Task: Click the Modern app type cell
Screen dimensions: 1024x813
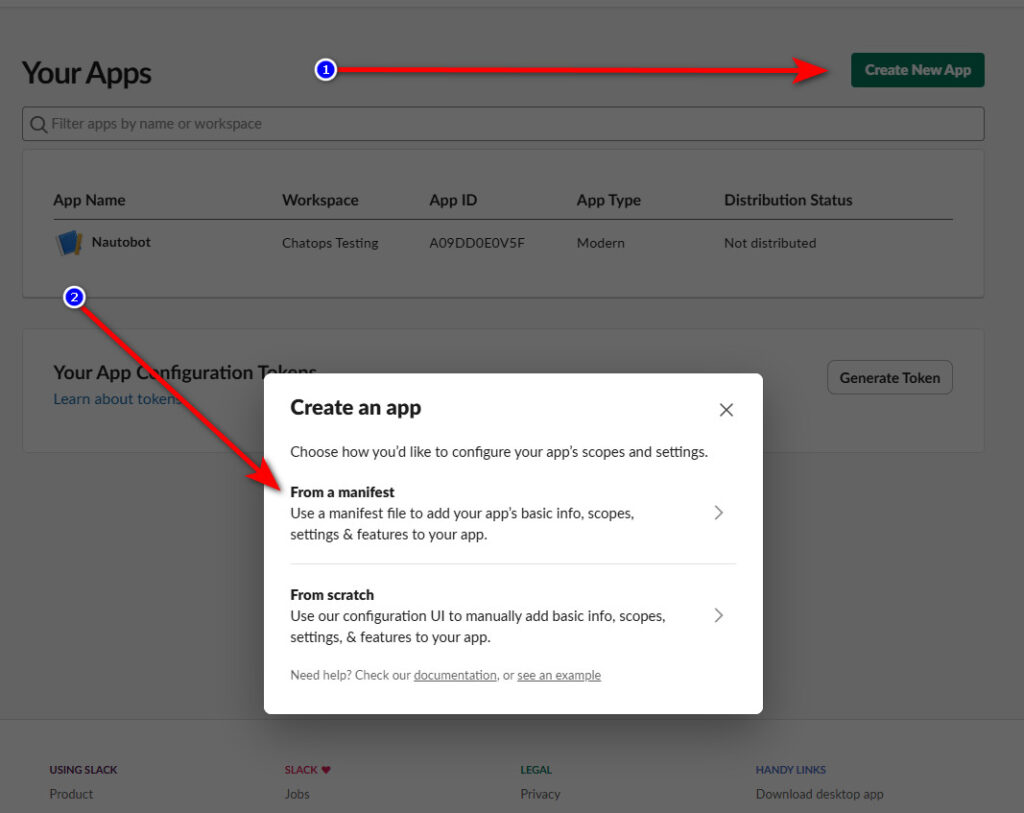Action: coord(600,243)
